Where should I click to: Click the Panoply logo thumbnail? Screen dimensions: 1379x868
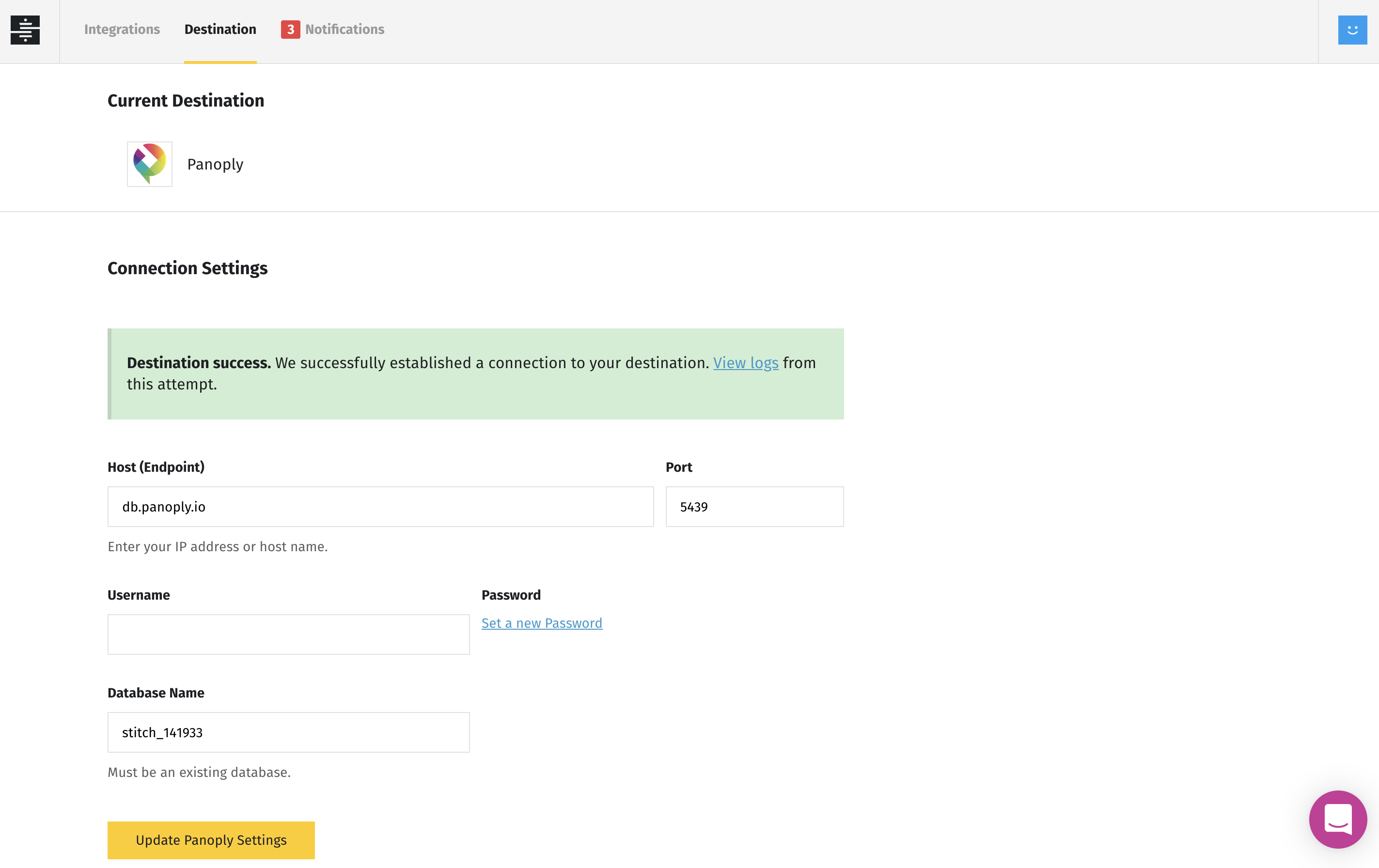(x=149, y=164)
